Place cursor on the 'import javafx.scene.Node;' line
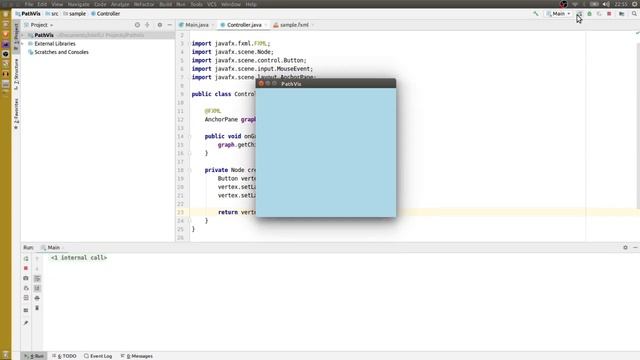Viewport: 640px width, 360px height. pos(233,52)
